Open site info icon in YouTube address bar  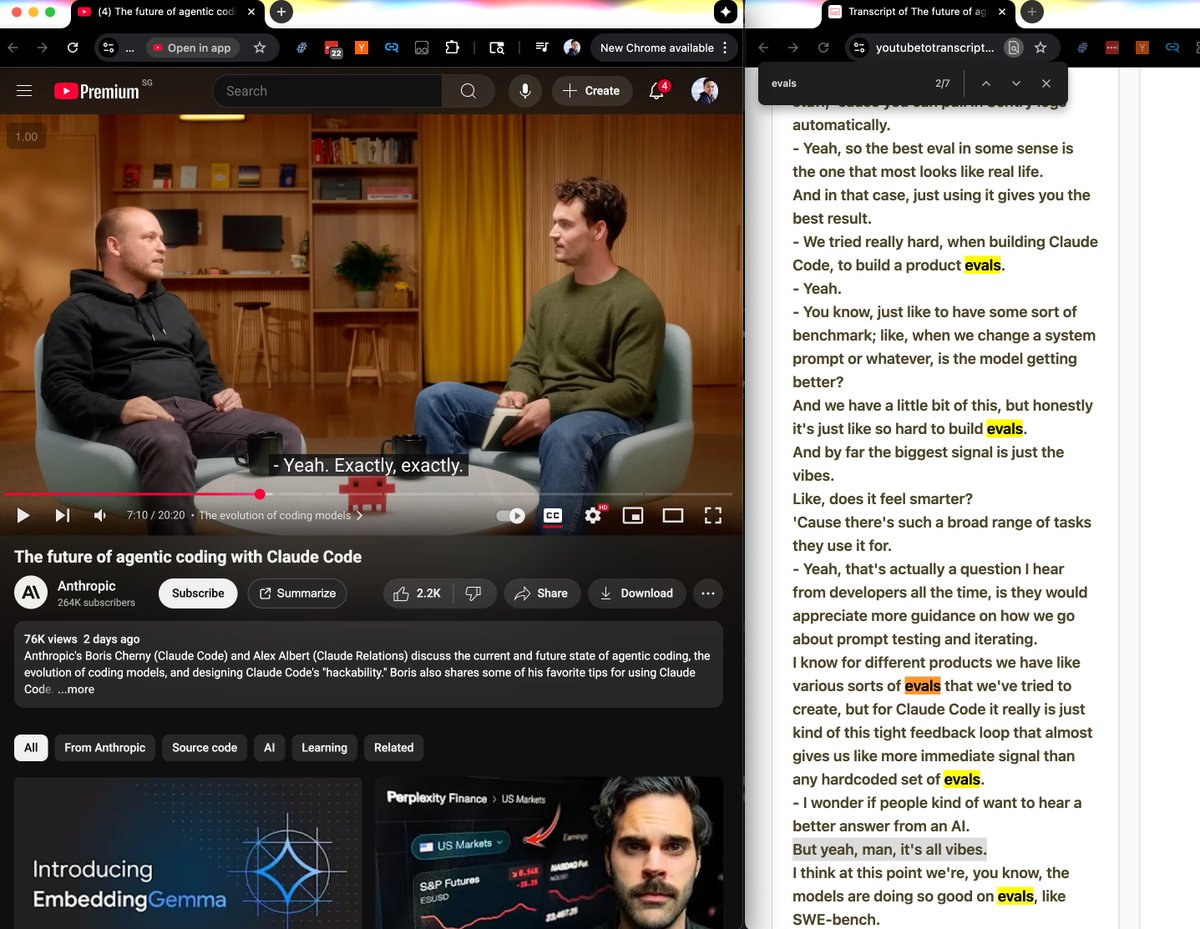(x=109, y=47)
